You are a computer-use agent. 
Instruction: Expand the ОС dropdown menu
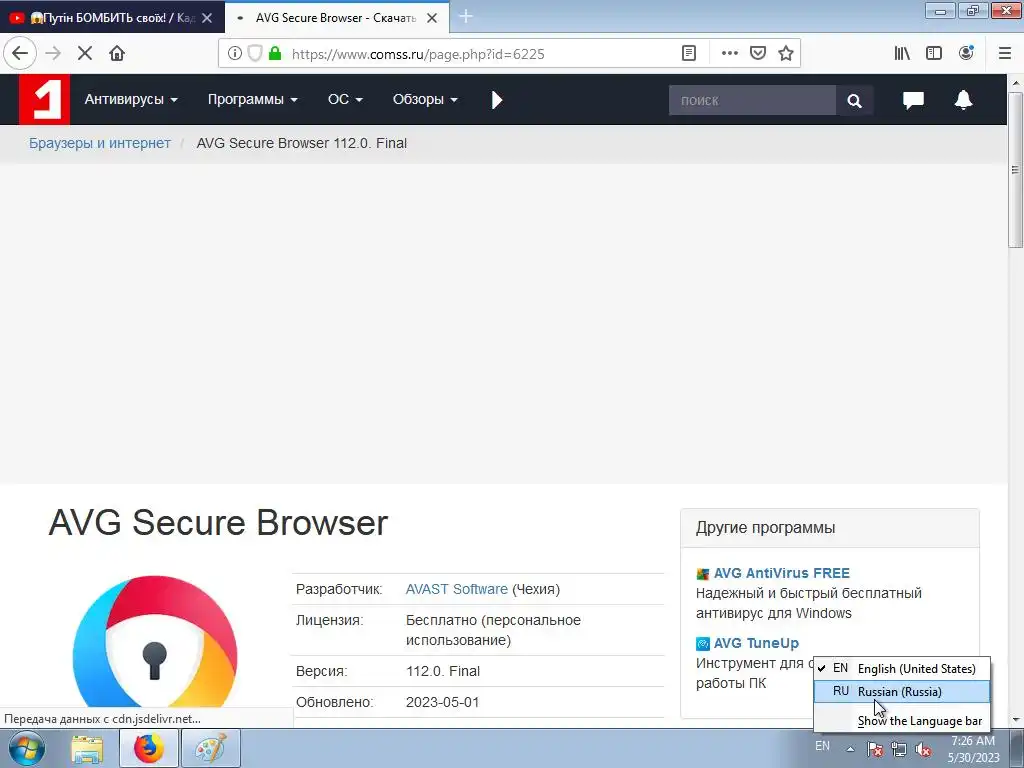pos(345,99)
